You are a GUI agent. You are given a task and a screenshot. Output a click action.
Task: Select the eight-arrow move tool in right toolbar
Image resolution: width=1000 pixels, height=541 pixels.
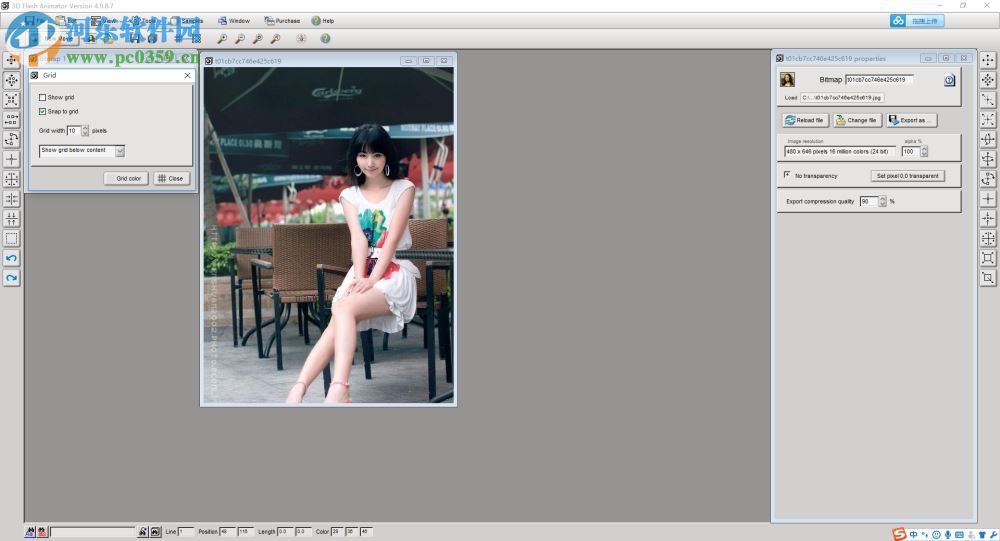tap(988, 80)
